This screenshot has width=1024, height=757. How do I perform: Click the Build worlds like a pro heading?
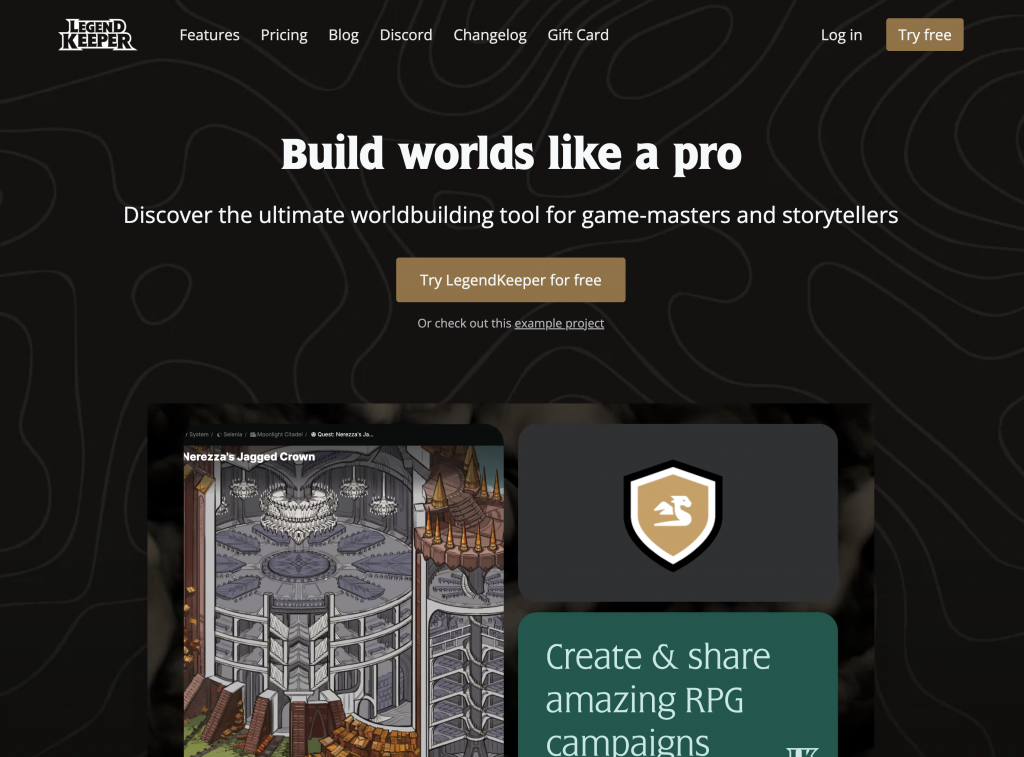coord(511,156)
